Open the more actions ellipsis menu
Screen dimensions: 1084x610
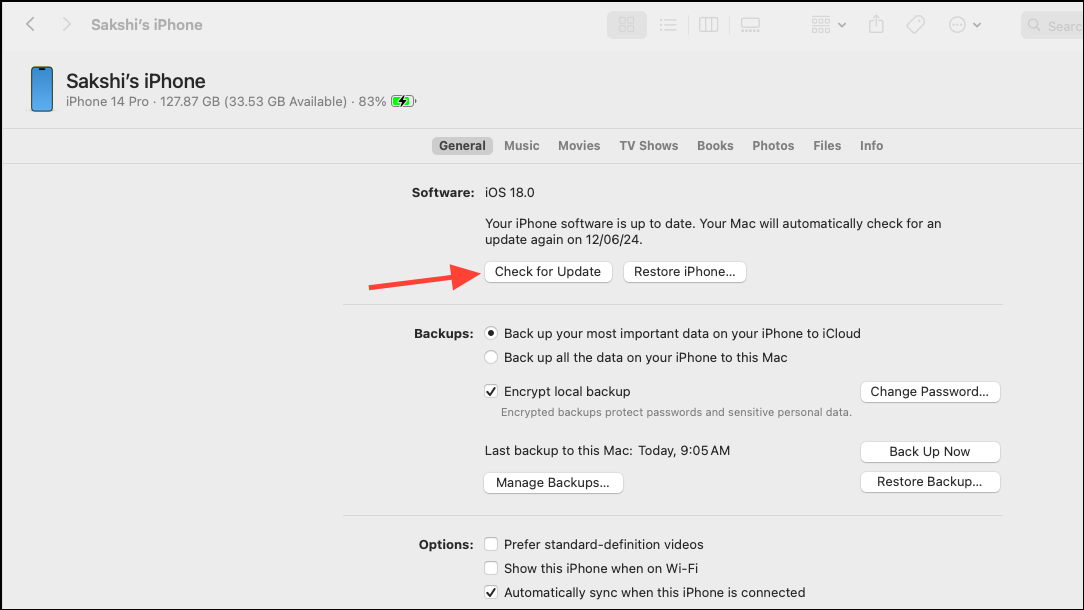(x=964, y=25)
